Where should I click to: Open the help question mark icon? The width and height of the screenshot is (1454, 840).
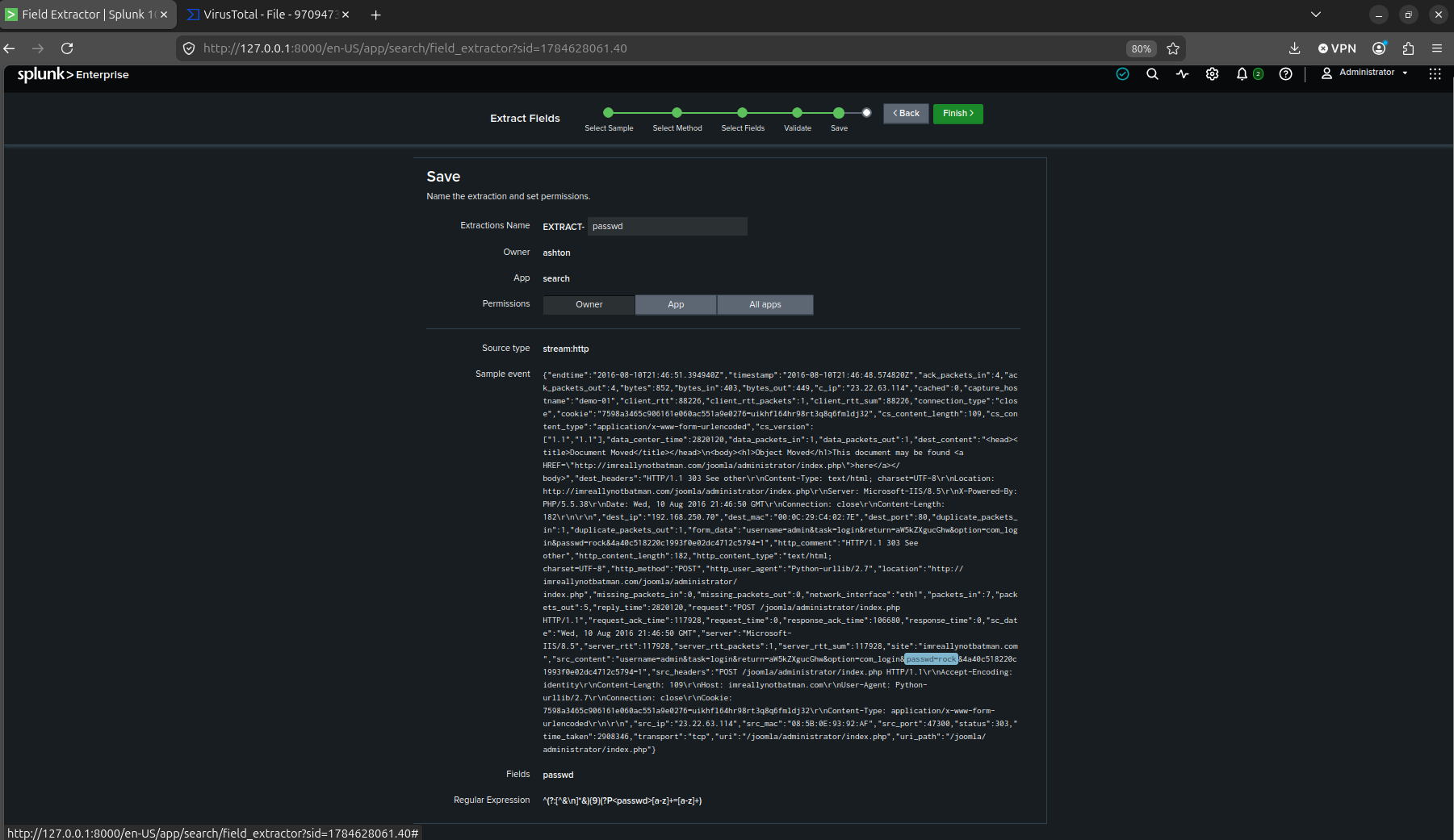click(x=1285, y=74)
